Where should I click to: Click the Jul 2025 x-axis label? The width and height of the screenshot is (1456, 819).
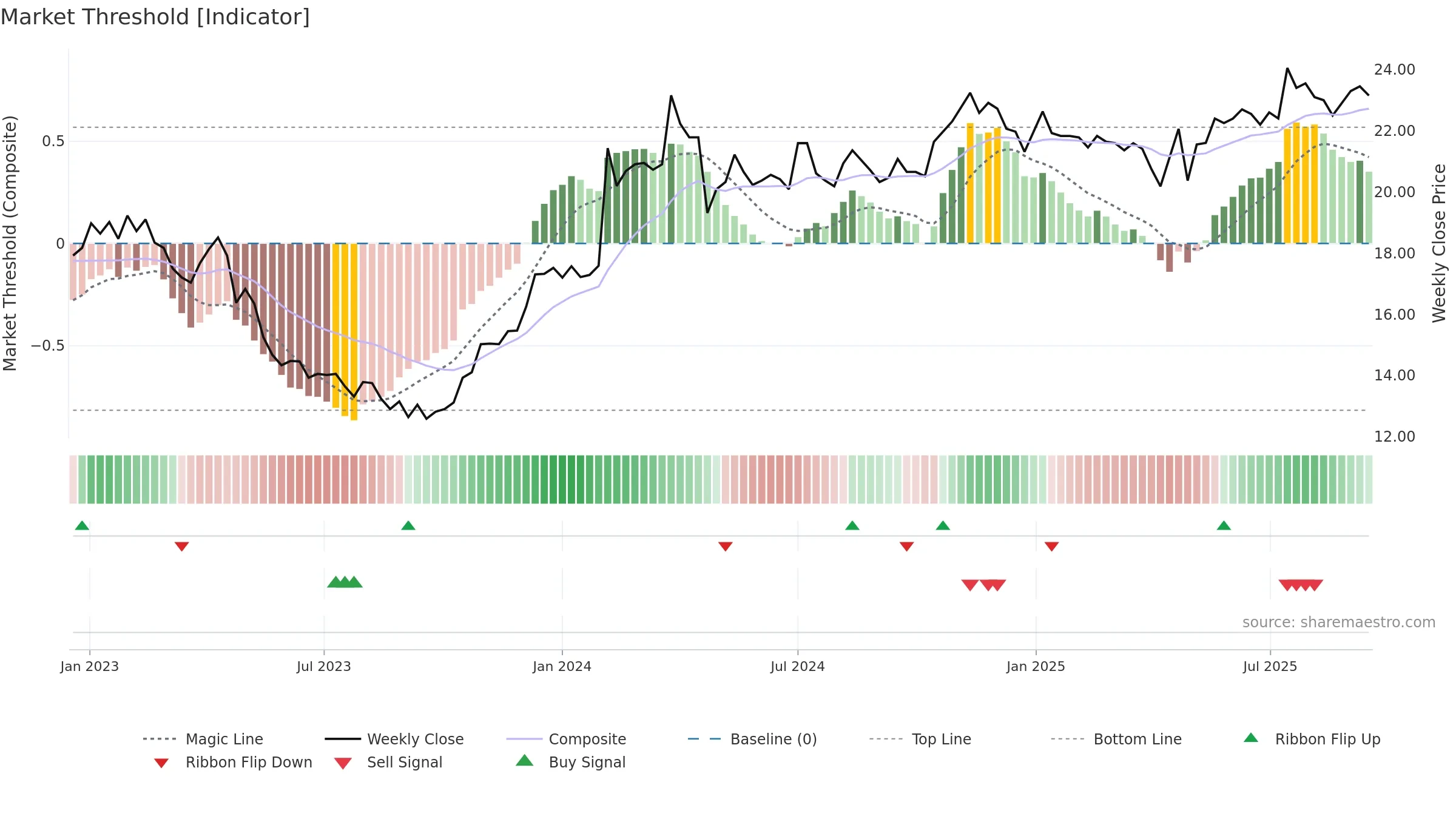point(1270,666)
